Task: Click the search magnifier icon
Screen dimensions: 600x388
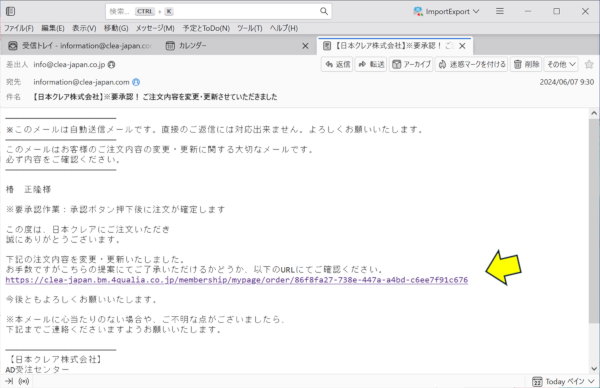Action: (324, 11)
